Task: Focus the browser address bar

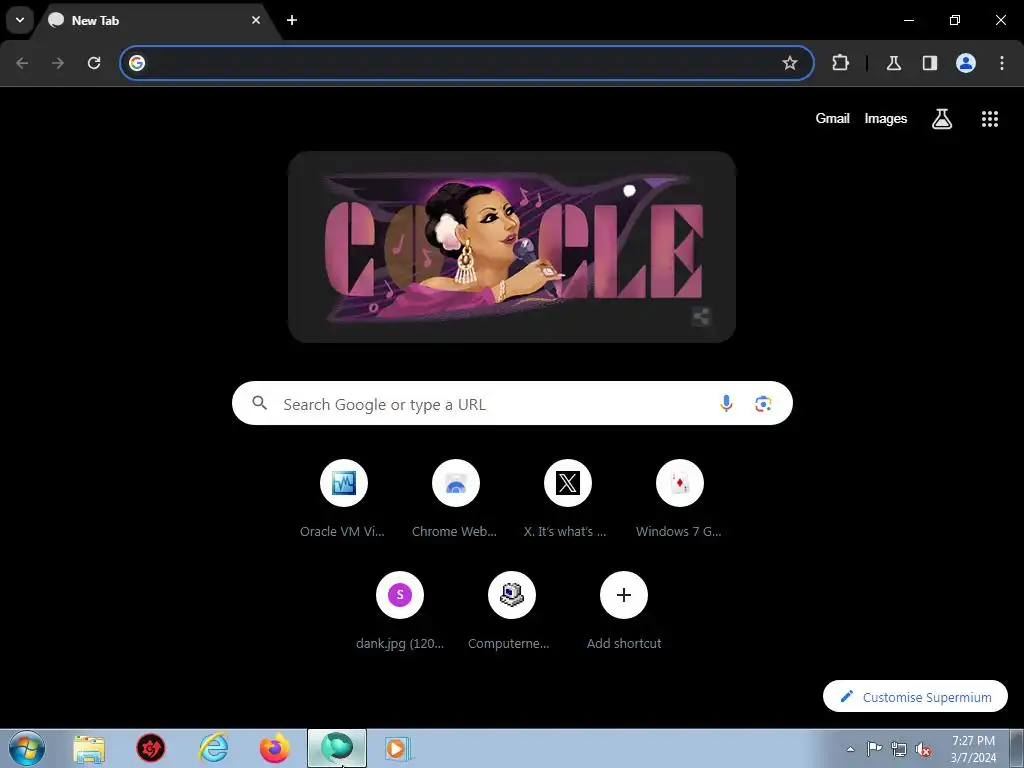Action: [x=466, y=63]
